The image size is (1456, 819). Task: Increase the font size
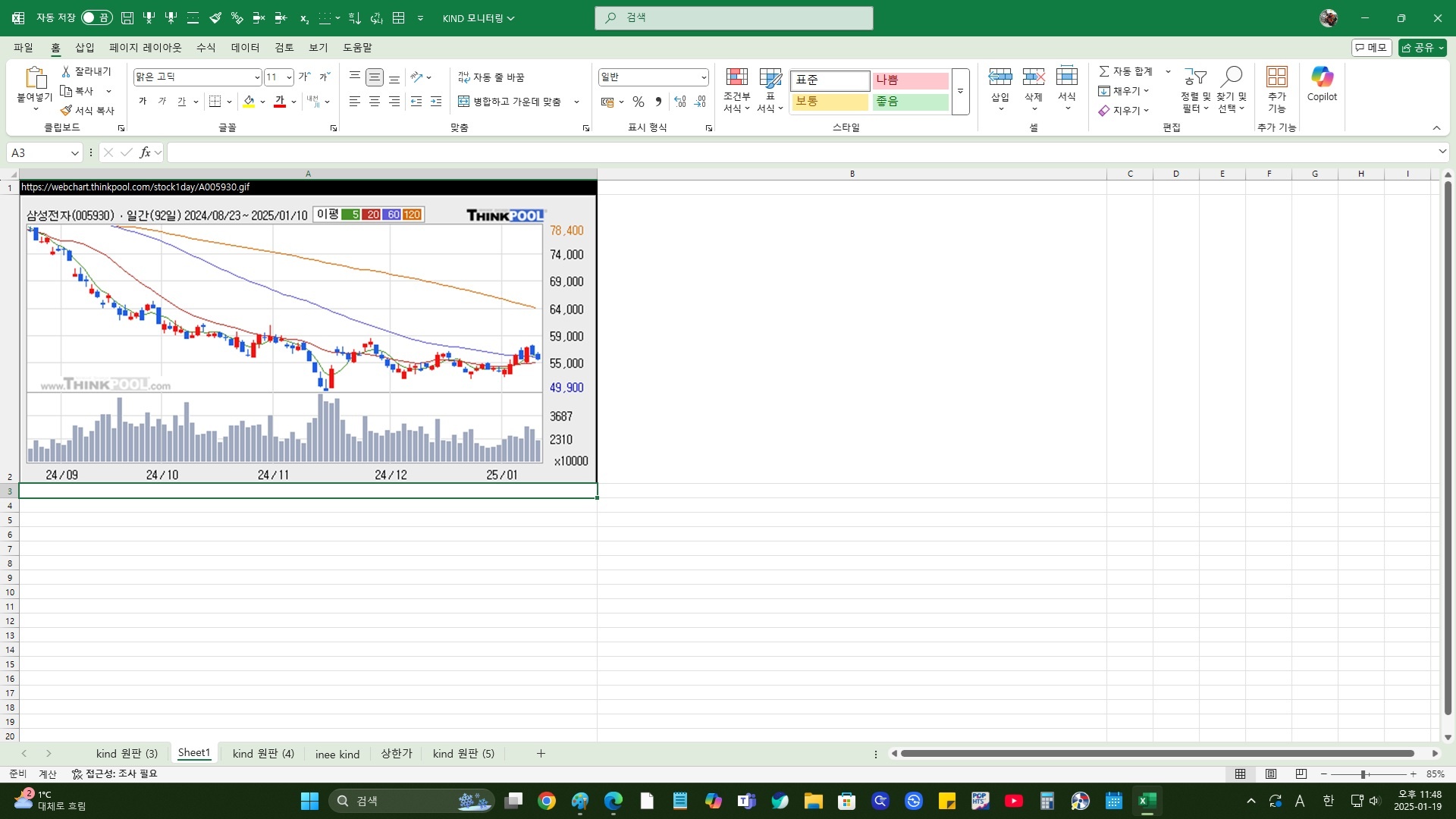click(304, 77)
